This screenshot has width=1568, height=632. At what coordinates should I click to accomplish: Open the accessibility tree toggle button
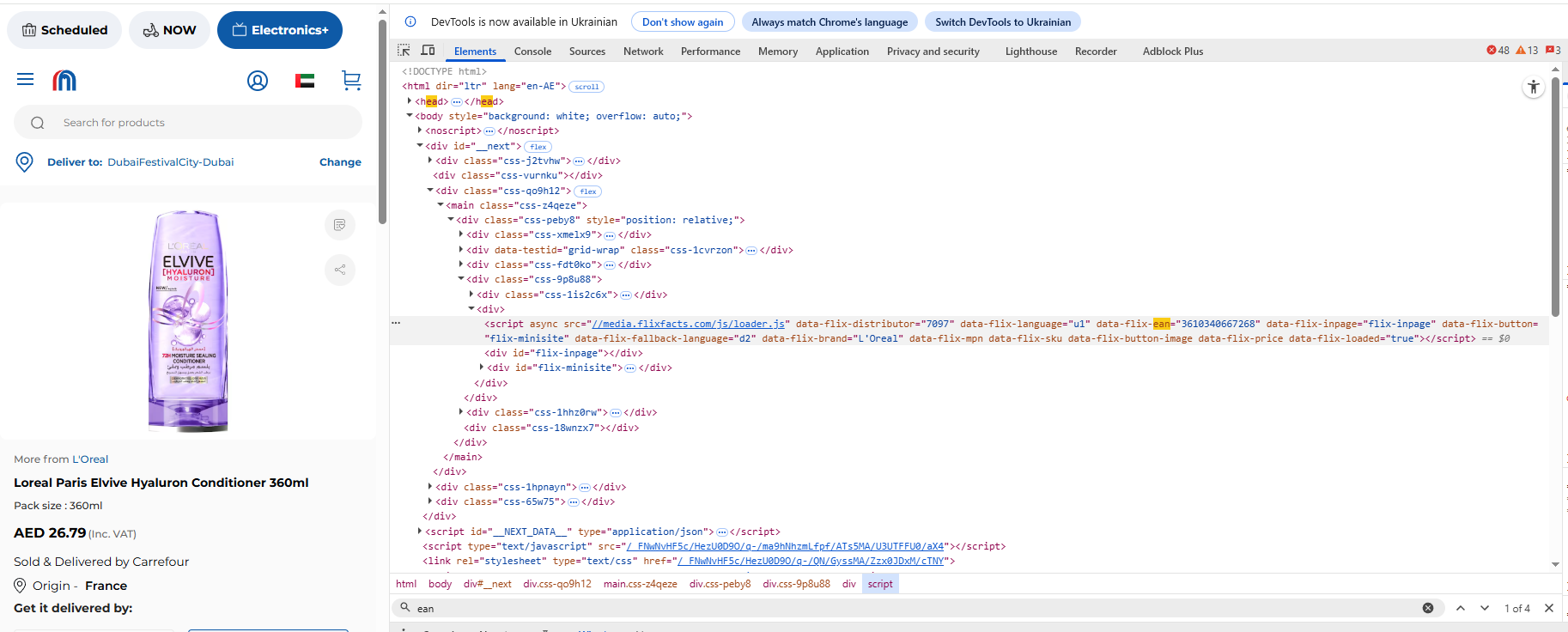click(1534, 87)
